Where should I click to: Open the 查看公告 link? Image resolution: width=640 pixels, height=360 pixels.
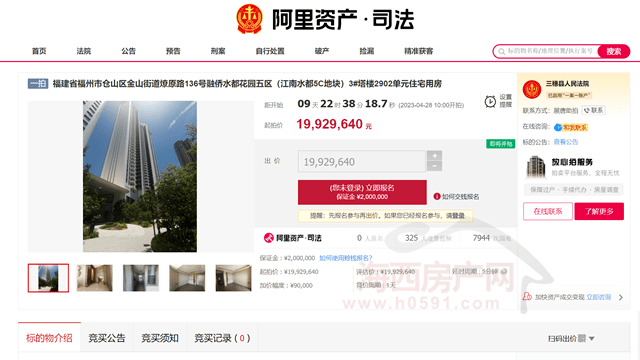(x=566, y=142)
